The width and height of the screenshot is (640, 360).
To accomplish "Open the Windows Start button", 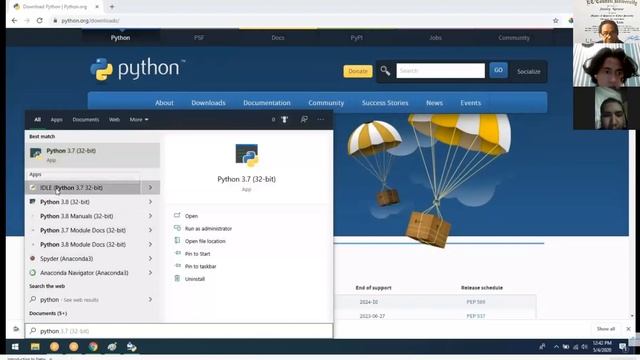I will pos(15,347).
